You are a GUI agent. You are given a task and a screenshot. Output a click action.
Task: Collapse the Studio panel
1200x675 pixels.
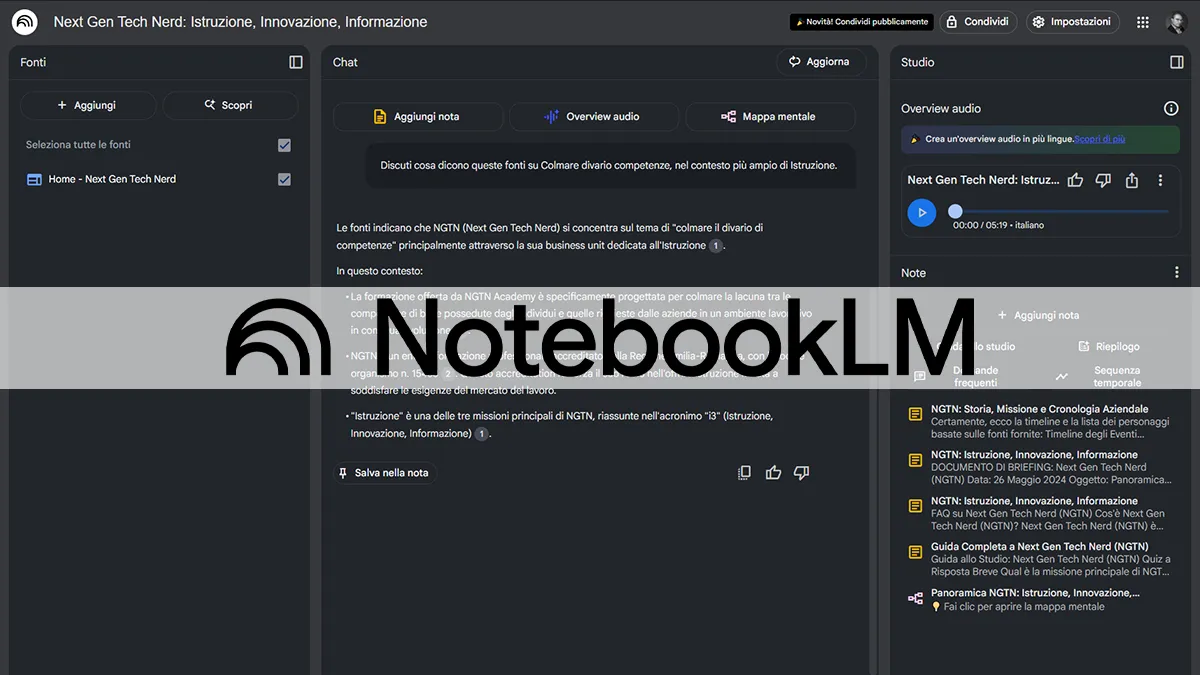tap(1176, 62)
